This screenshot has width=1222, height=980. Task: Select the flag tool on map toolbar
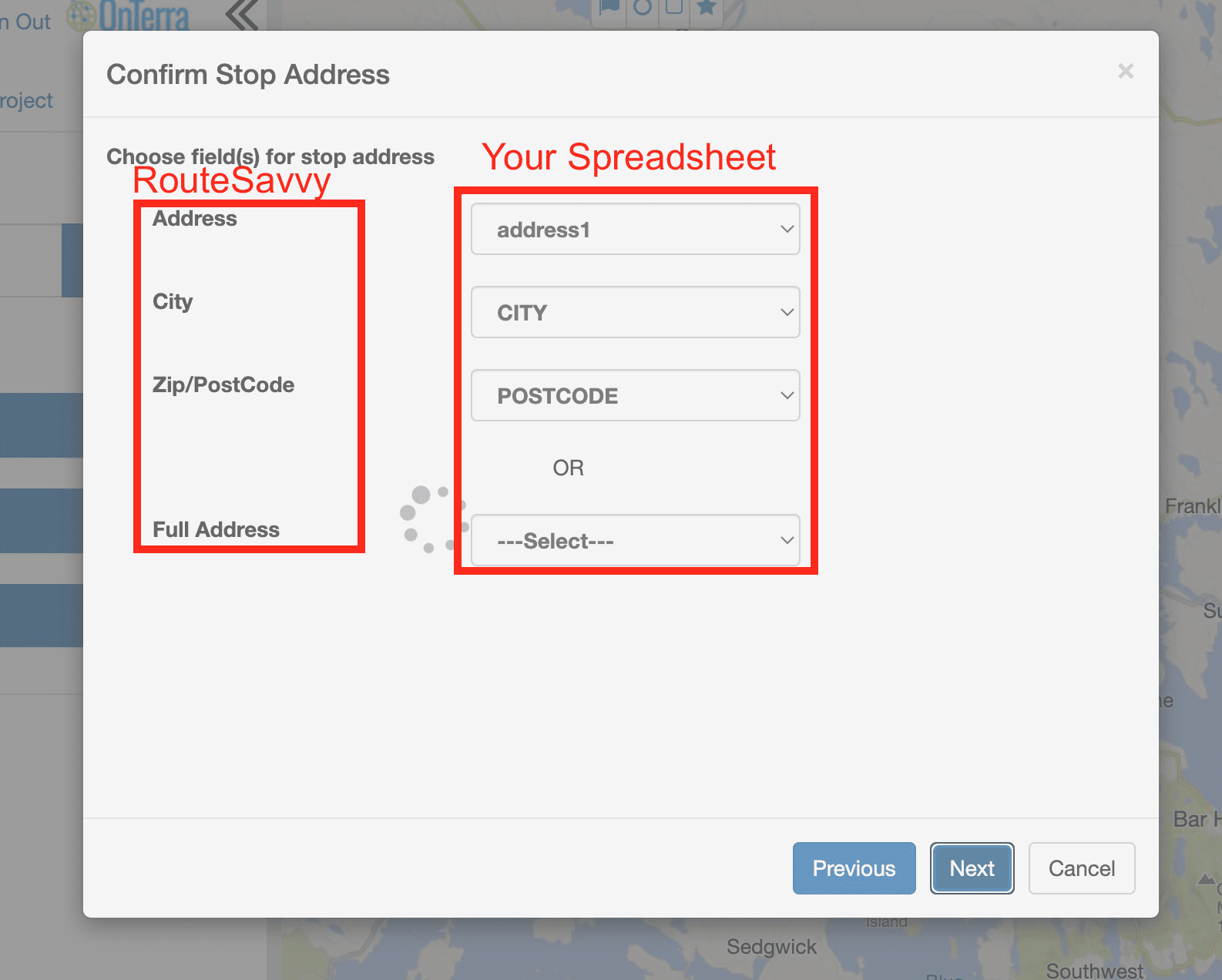point(609,8)
